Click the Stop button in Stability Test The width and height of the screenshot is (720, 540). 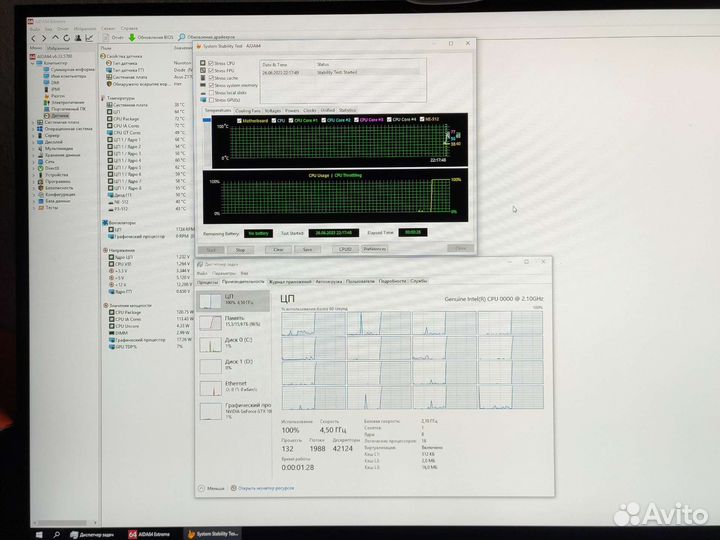coord(241,250)
